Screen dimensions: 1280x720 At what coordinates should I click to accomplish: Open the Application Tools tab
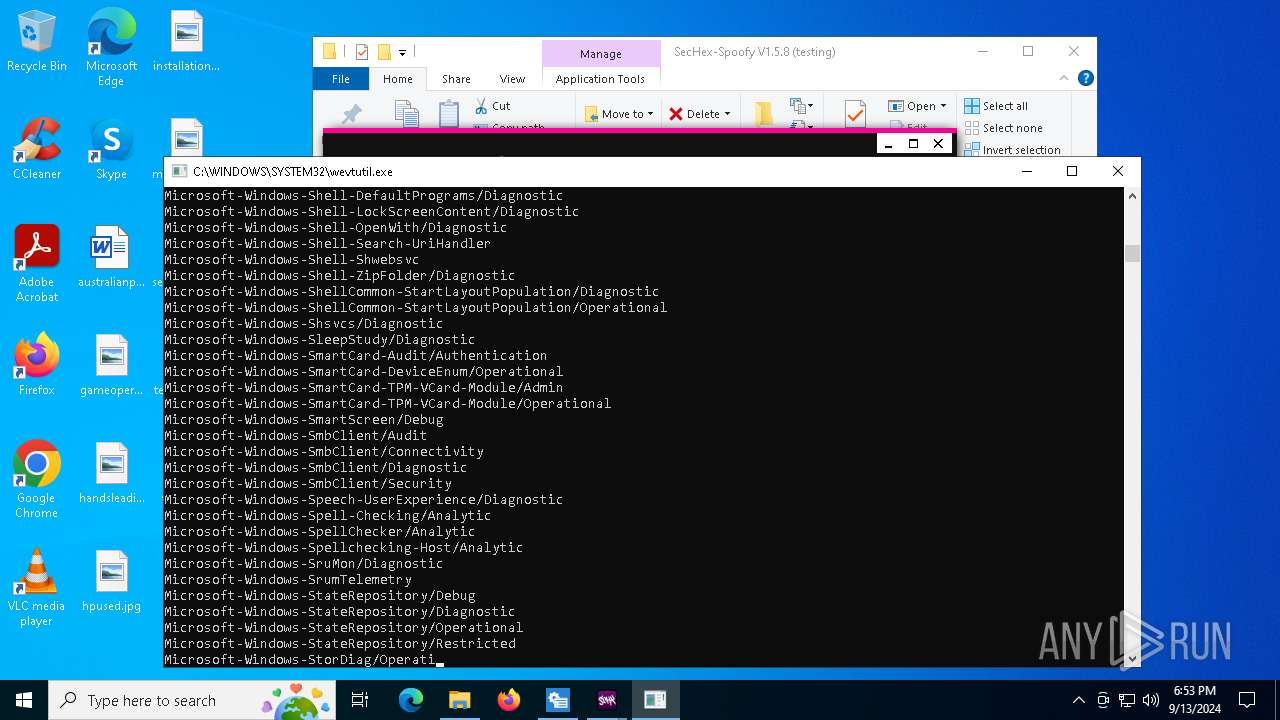tap(600, 79)
